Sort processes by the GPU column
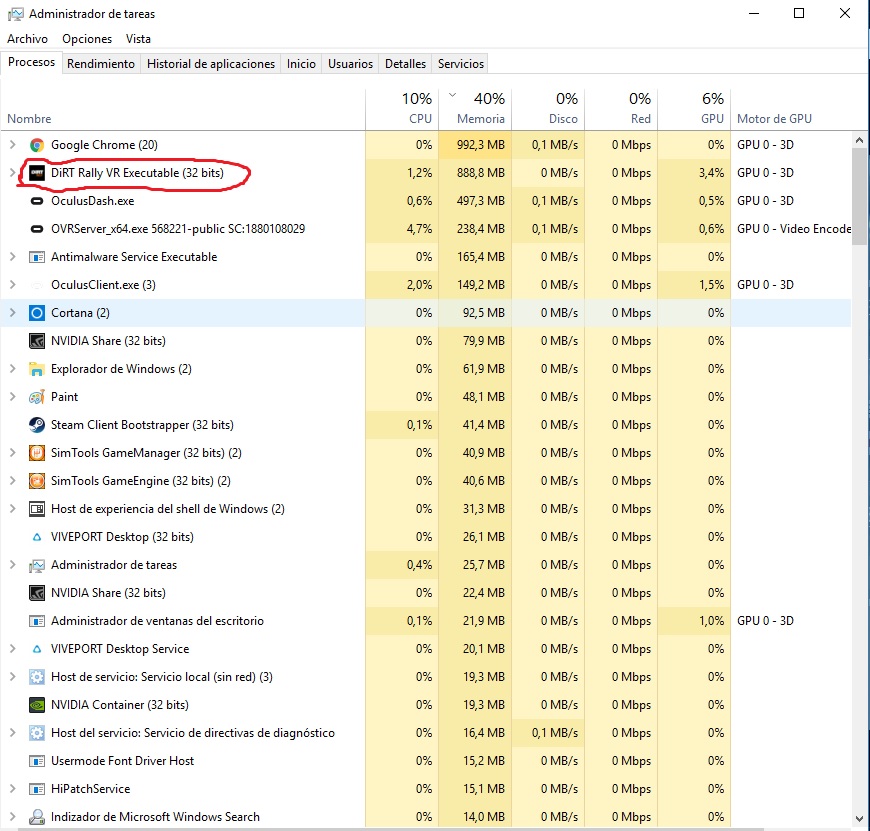870x831 pixels. pos(694,110)
